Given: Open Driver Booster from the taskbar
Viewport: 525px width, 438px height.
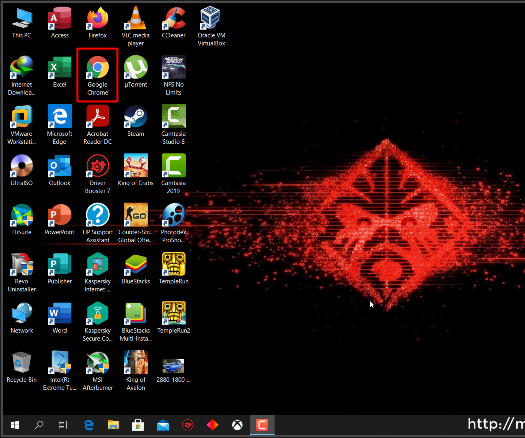Looking at the screenshot, I should 188,425.
